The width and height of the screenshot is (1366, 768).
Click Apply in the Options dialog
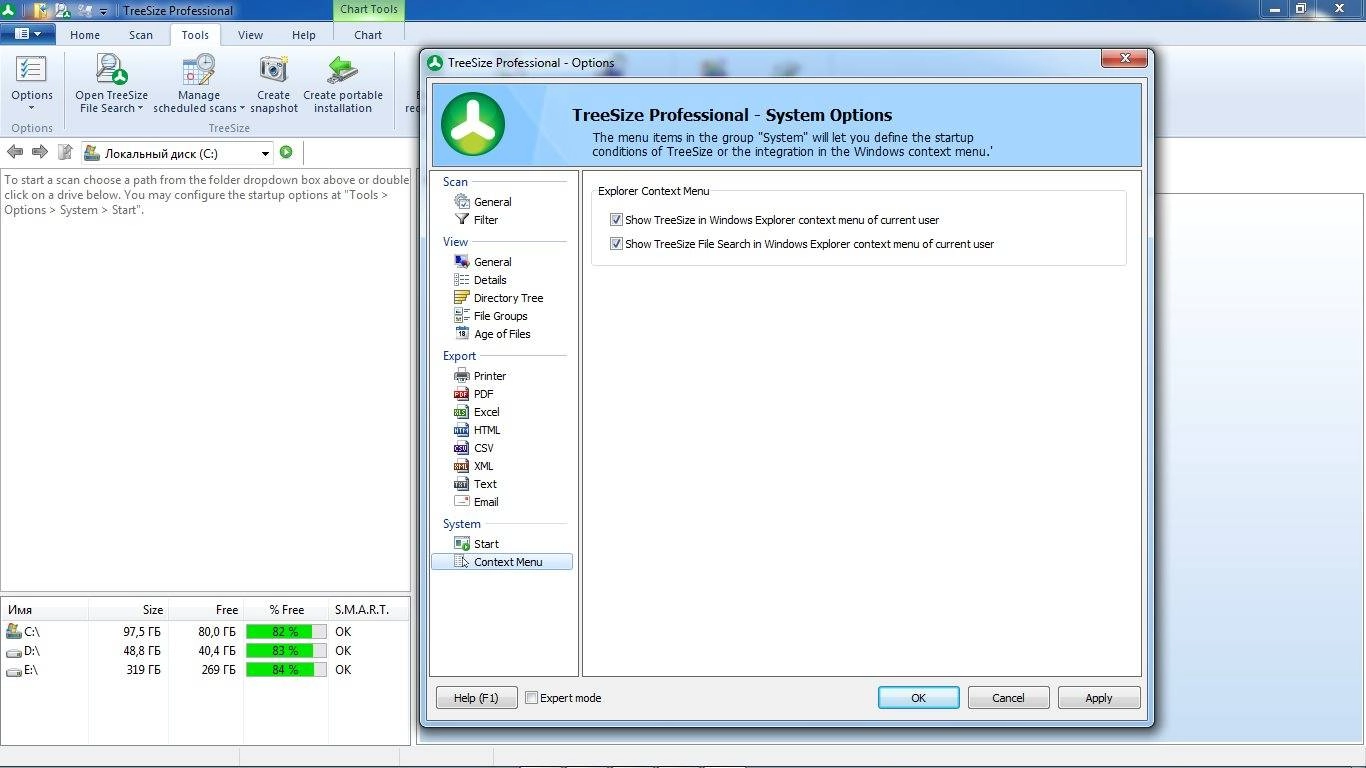coord(1098,698)
